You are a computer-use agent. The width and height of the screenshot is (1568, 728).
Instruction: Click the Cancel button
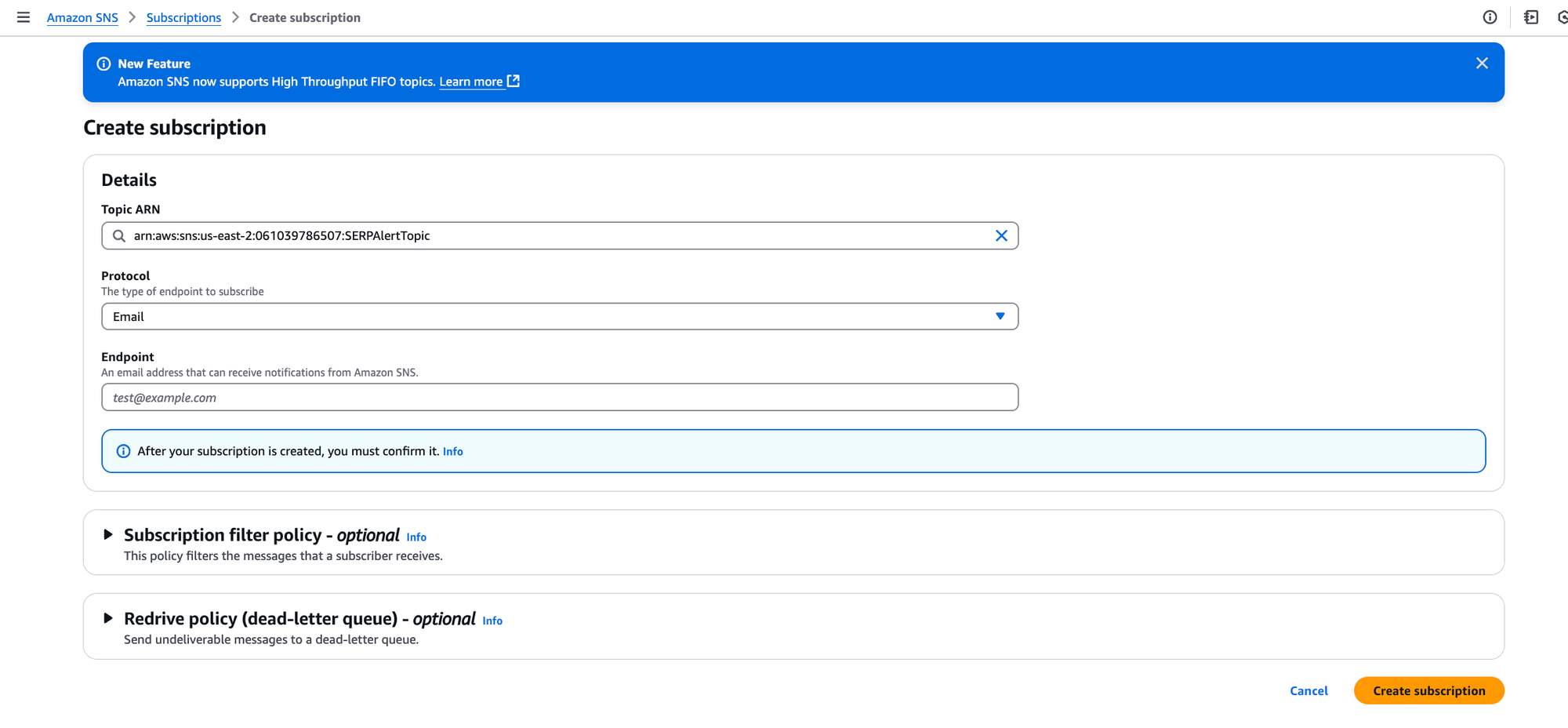(1308, 690)
